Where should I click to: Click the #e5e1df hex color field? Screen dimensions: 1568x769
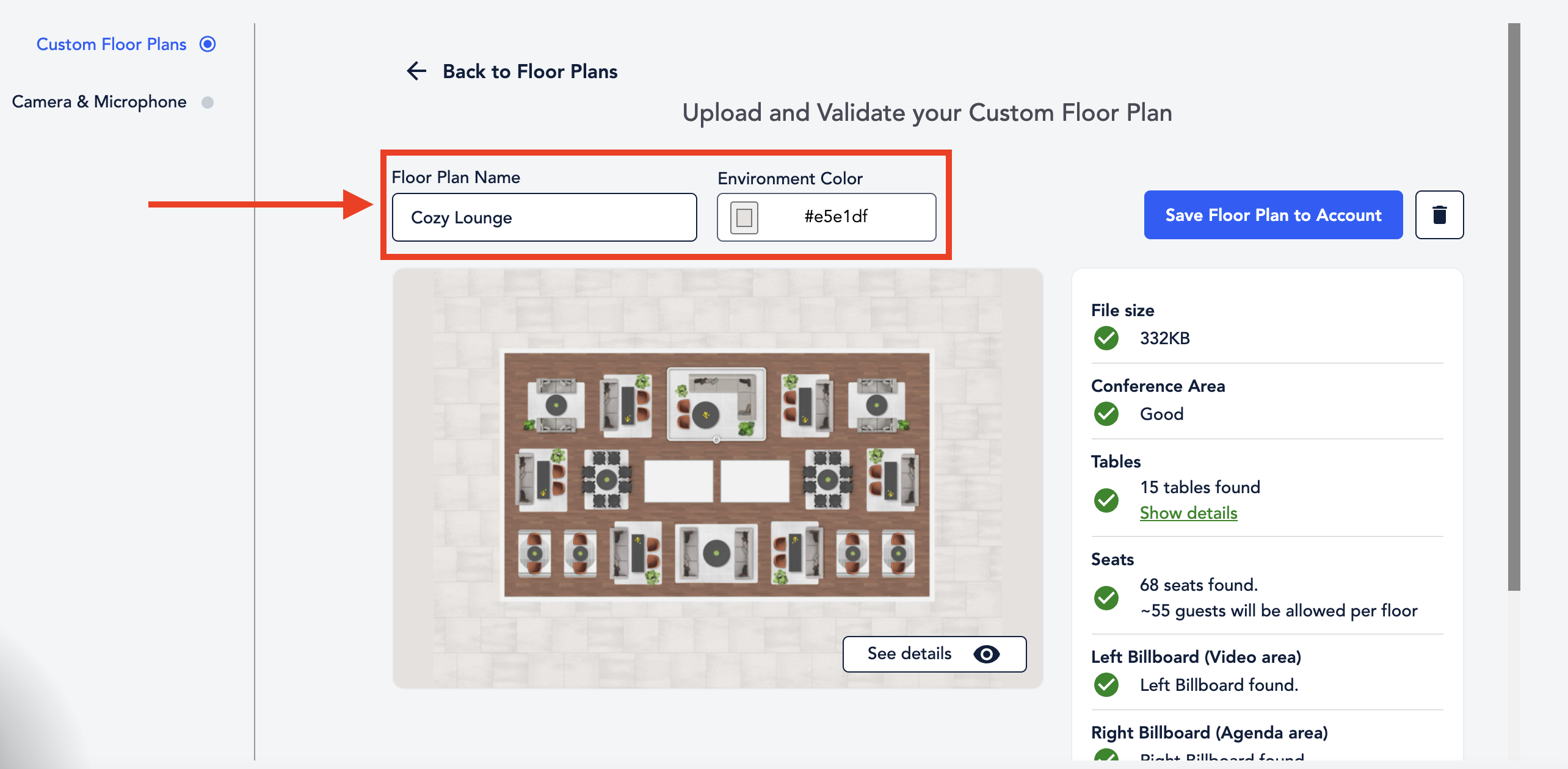click(835, 217)
